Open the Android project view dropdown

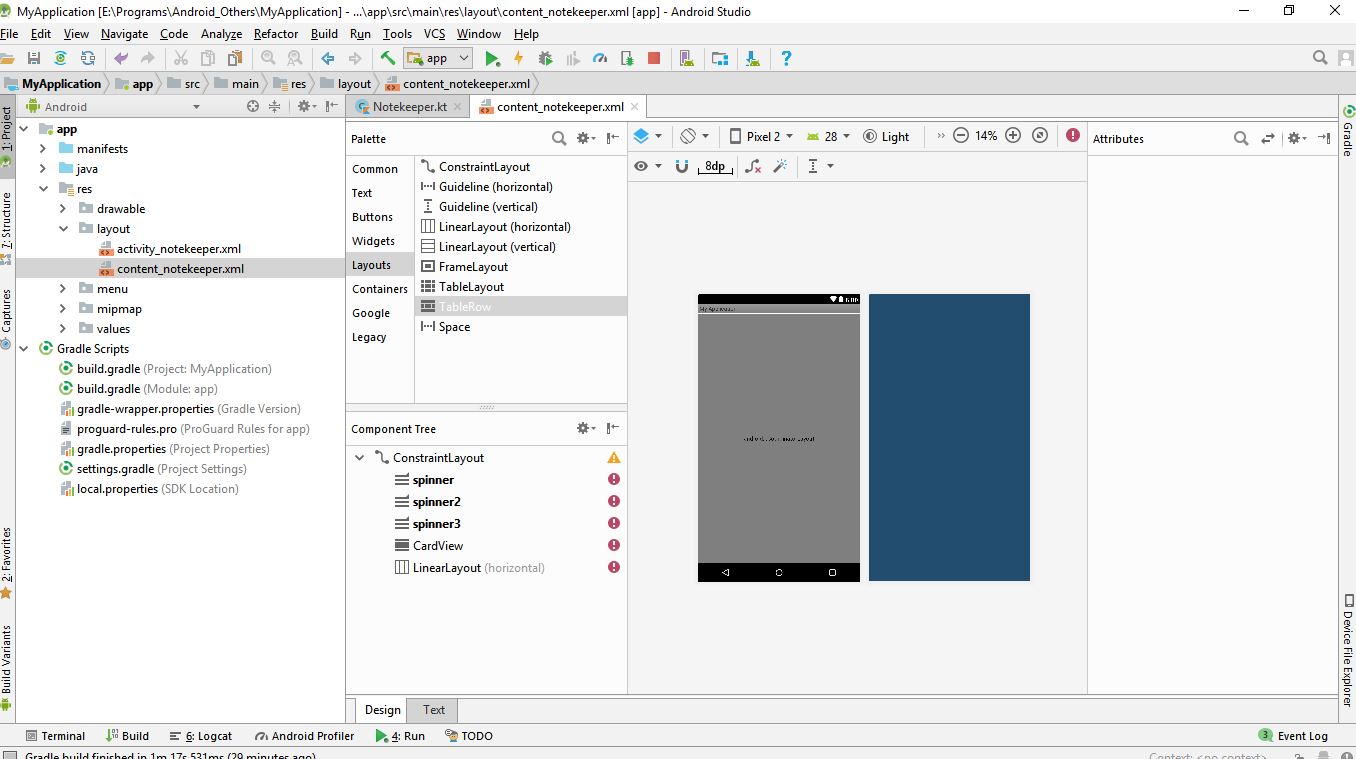point(113,106)
